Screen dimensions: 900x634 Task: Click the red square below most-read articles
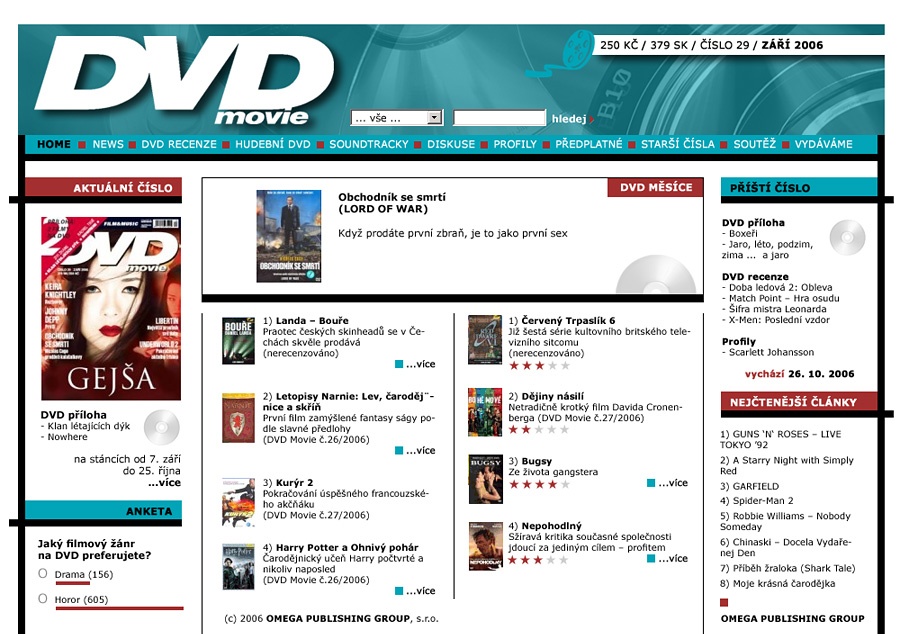point(724,602)
